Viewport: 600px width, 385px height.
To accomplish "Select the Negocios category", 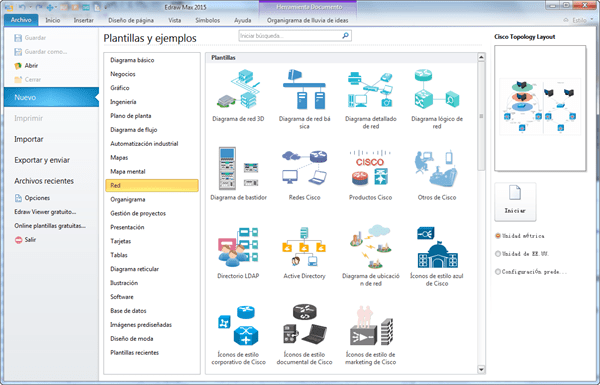I will click(152, 74).
